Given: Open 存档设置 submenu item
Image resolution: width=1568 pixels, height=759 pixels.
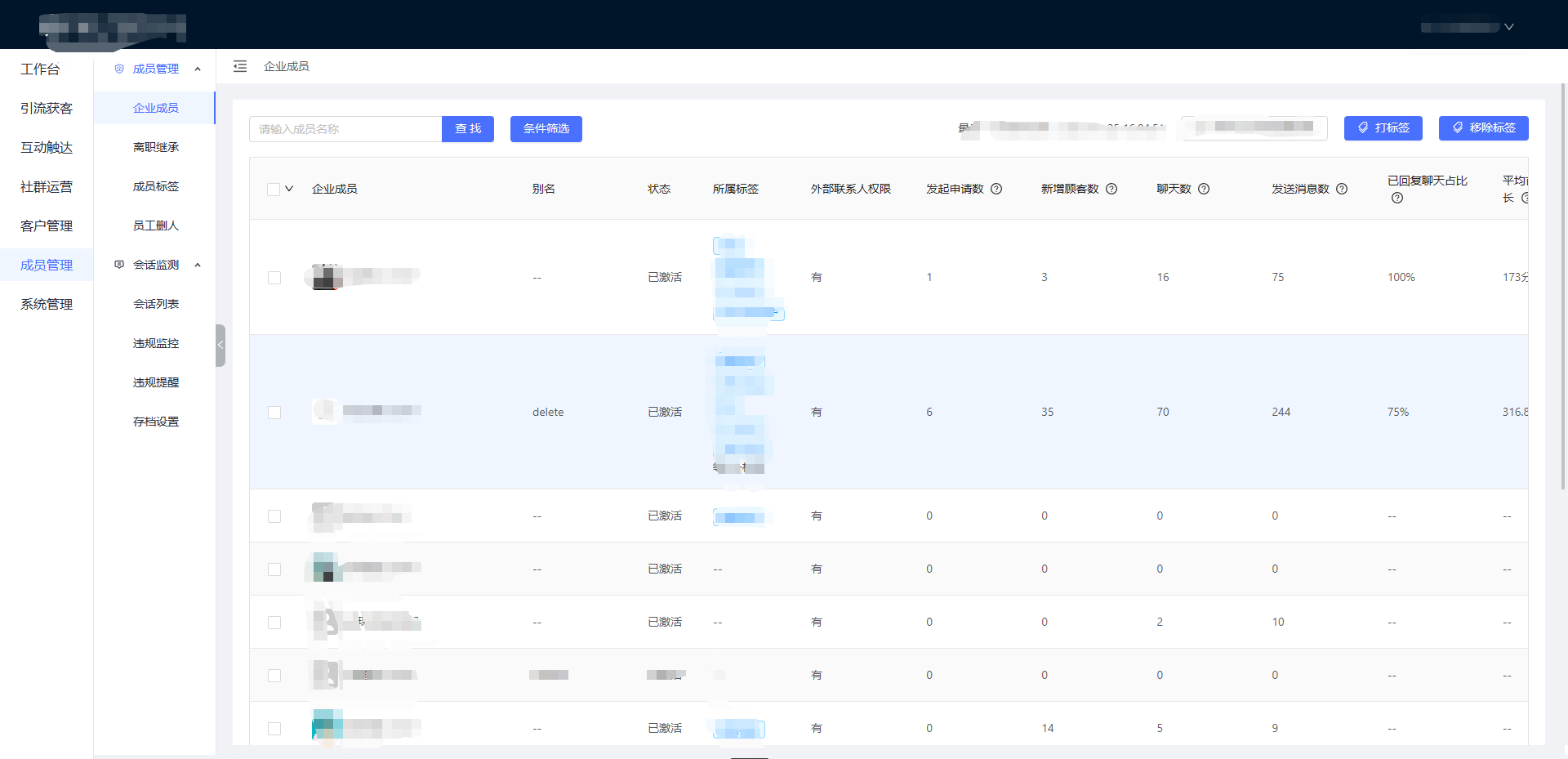Looking at the screenshot, I should [x=155, y=422].
